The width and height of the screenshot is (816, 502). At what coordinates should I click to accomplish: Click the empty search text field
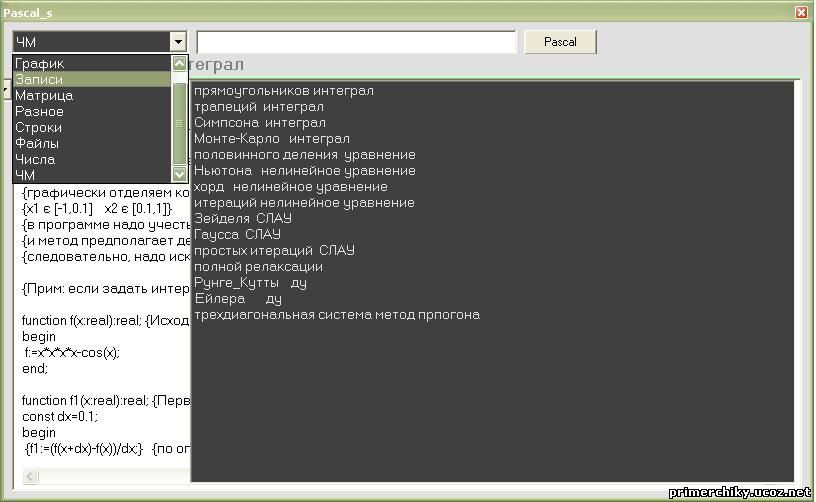click(356, 42)
